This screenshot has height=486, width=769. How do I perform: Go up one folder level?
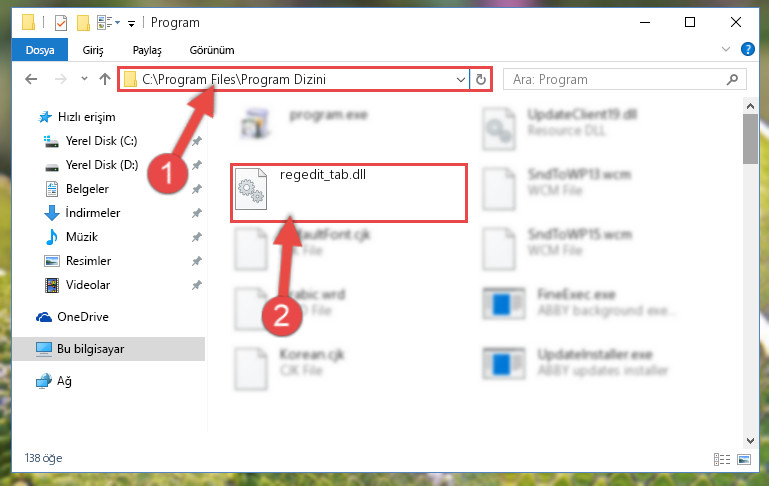pyautogui.click(x=104, y=79)
